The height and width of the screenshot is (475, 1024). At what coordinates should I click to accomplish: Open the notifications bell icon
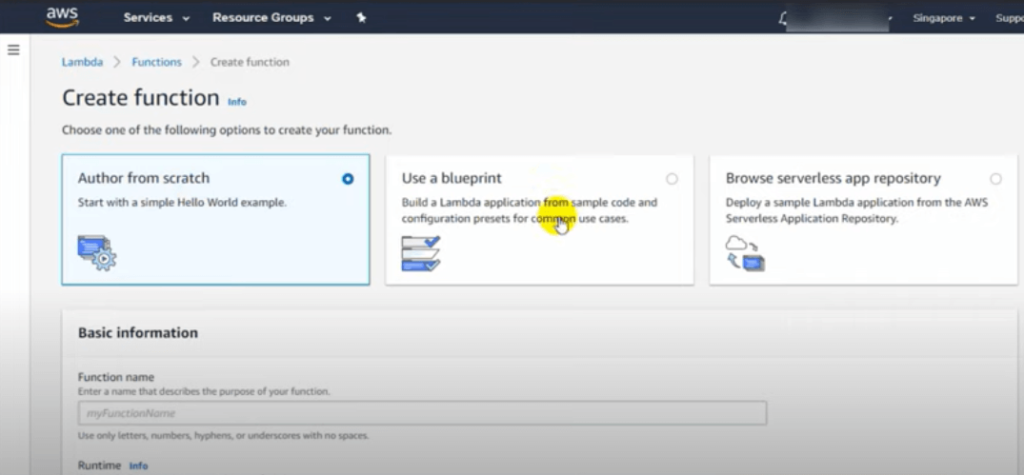(x=783, y=18)
